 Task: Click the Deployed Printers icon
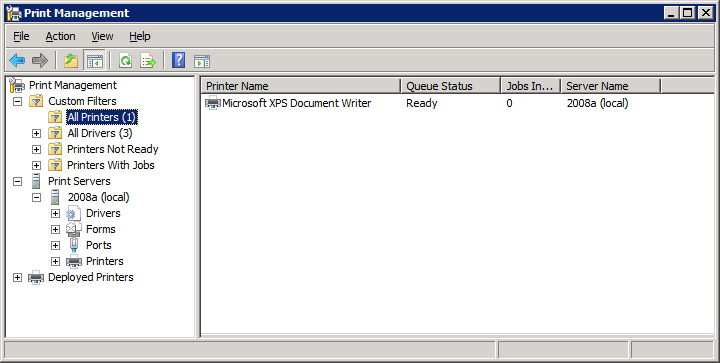tap(36, 277)
